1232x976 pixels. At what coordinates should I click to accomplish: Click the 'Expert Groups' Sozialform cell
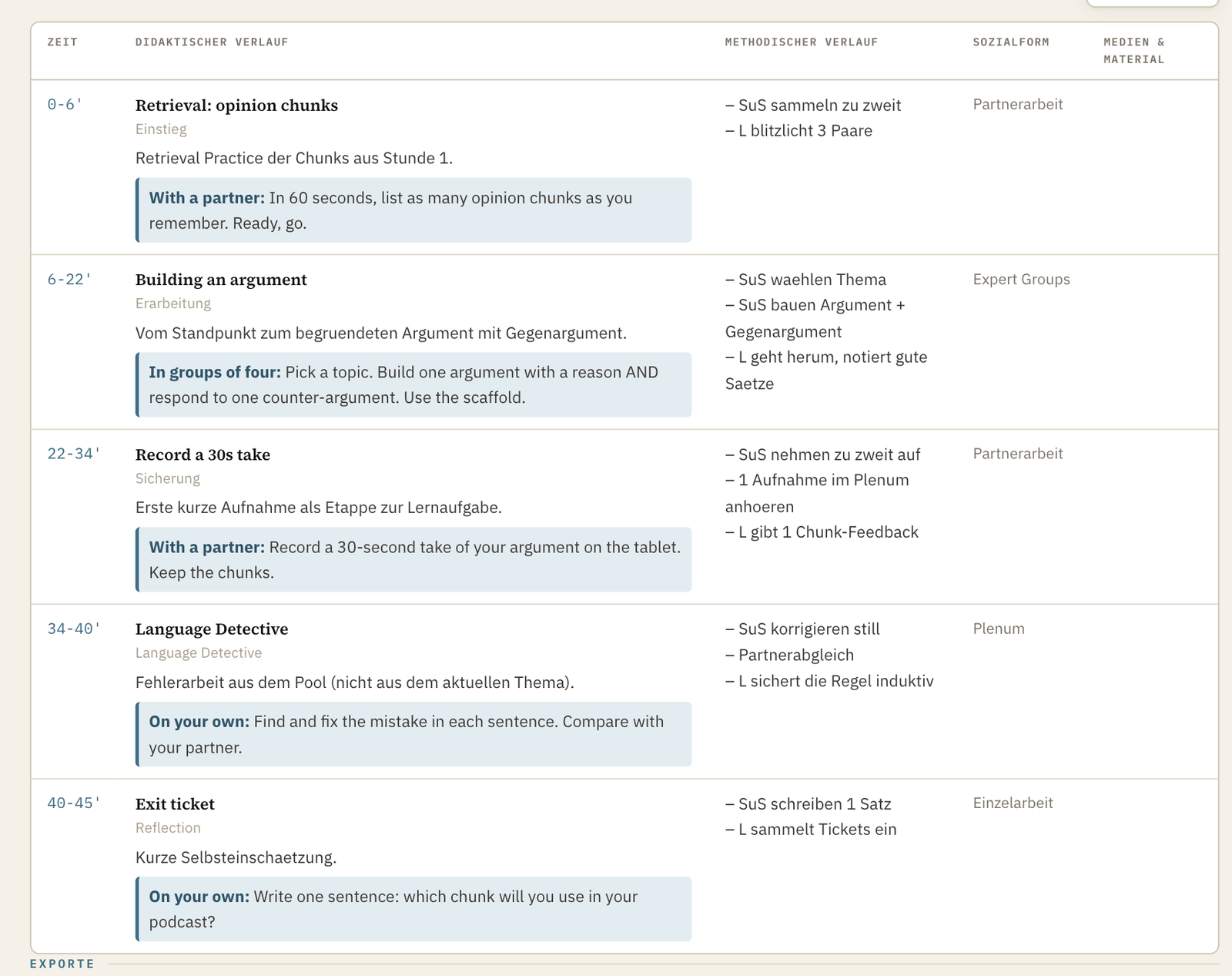coord(1021,280)
